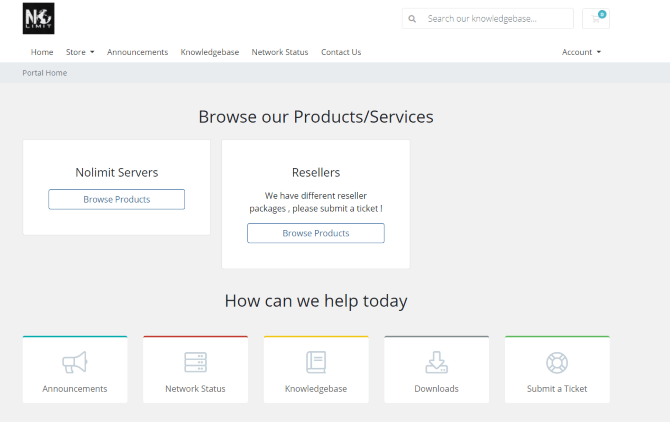Click the reseller packages description text

tap(316, 202)
